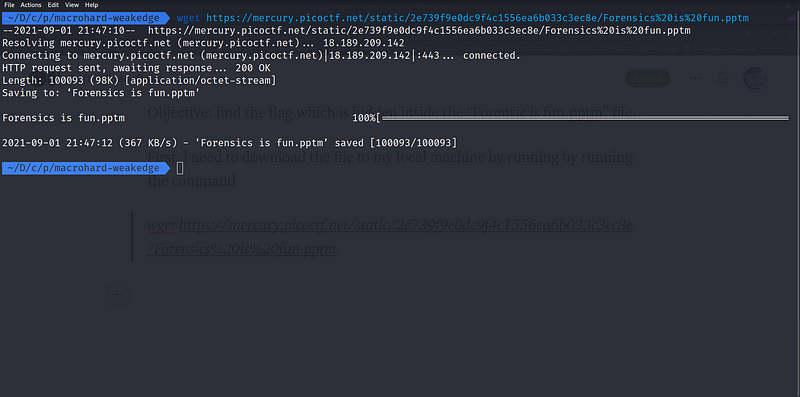This screenshot has height=397, width=800.
Task: Open the notifications bell icon
Action: coord(722,79)
